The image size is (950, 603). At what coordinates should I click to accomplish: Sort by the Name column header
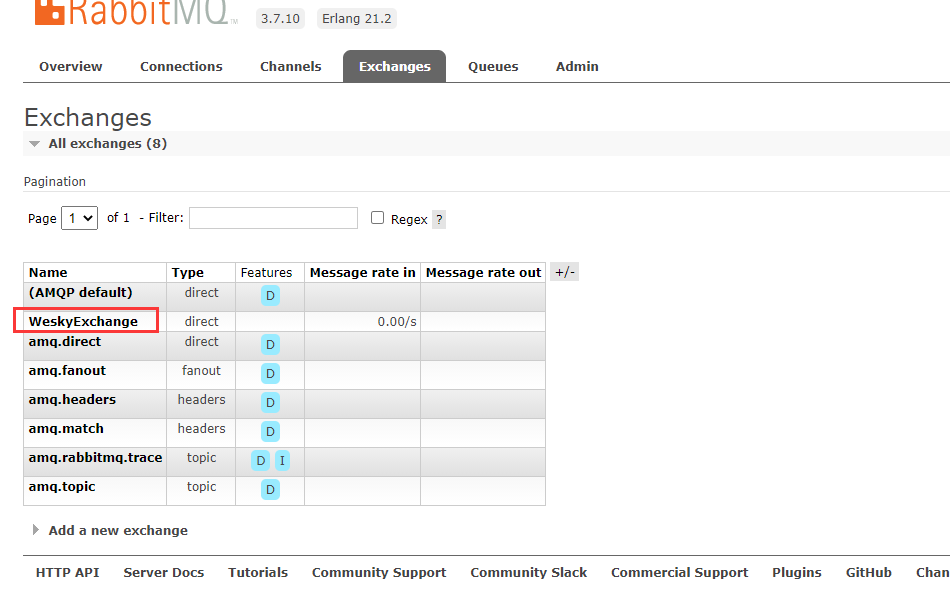coord(48,273)
